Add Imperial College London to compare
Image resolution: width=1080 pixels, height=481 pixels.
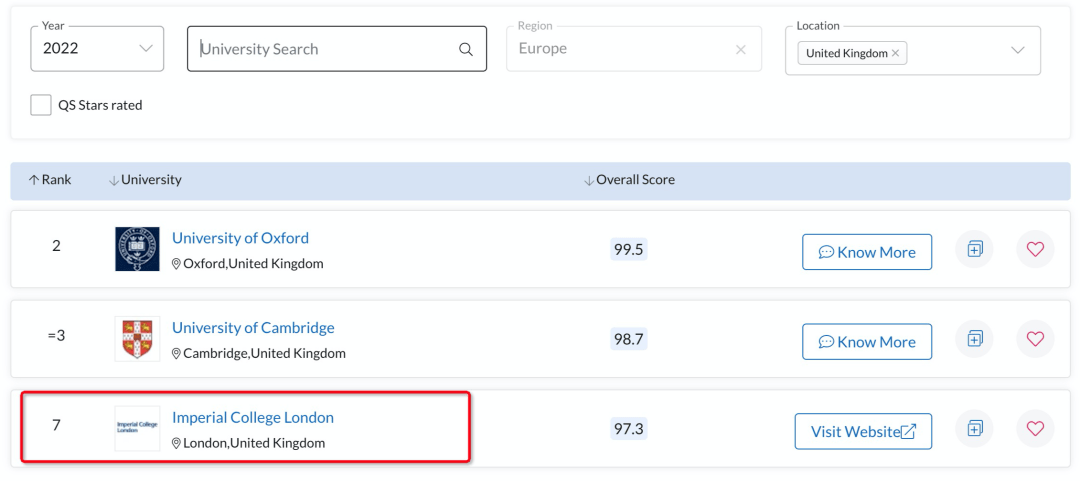pos(974,429)
